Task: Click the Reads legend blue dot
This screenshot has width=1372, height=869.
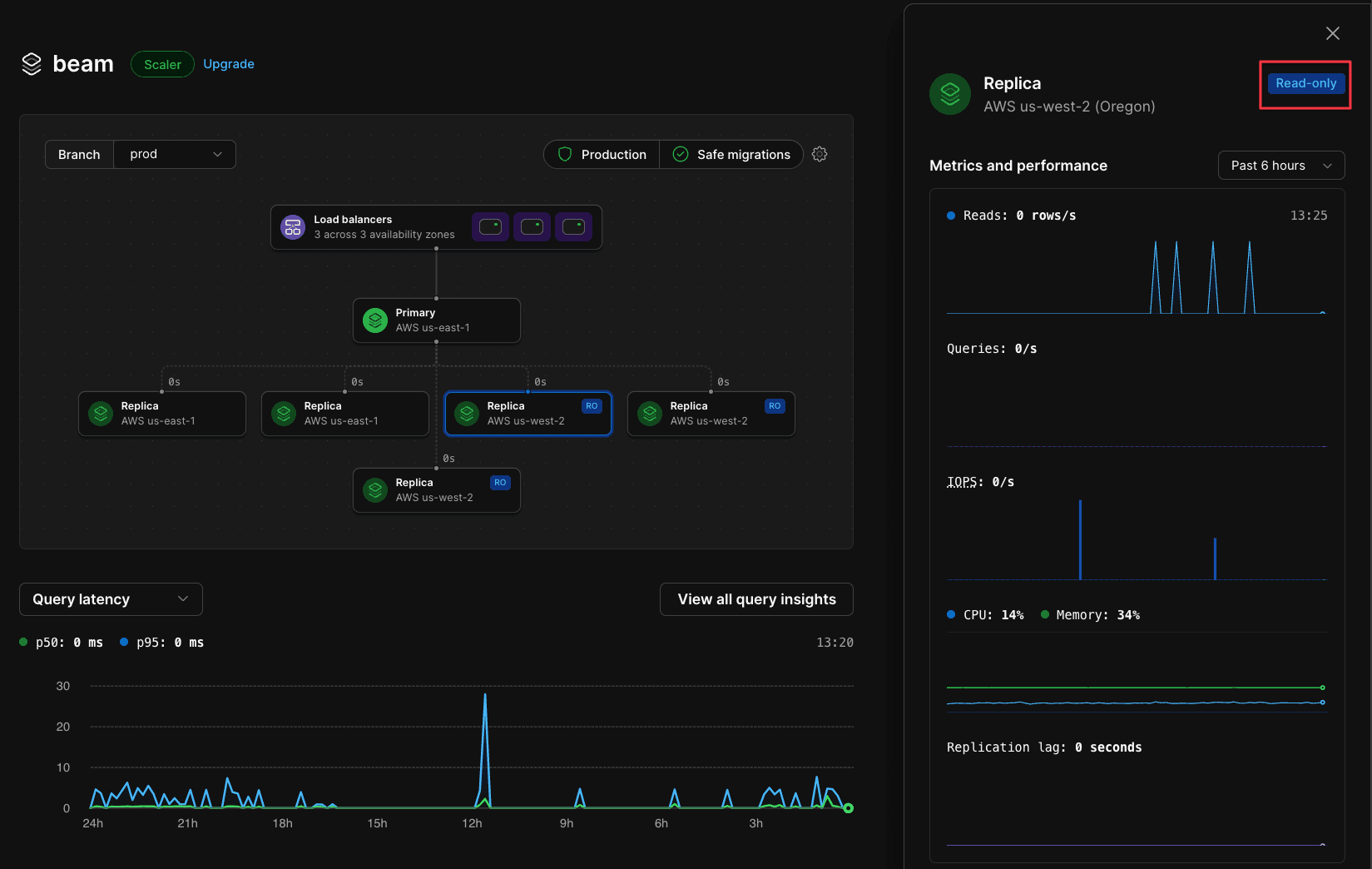Action: [x=951, y=216]
